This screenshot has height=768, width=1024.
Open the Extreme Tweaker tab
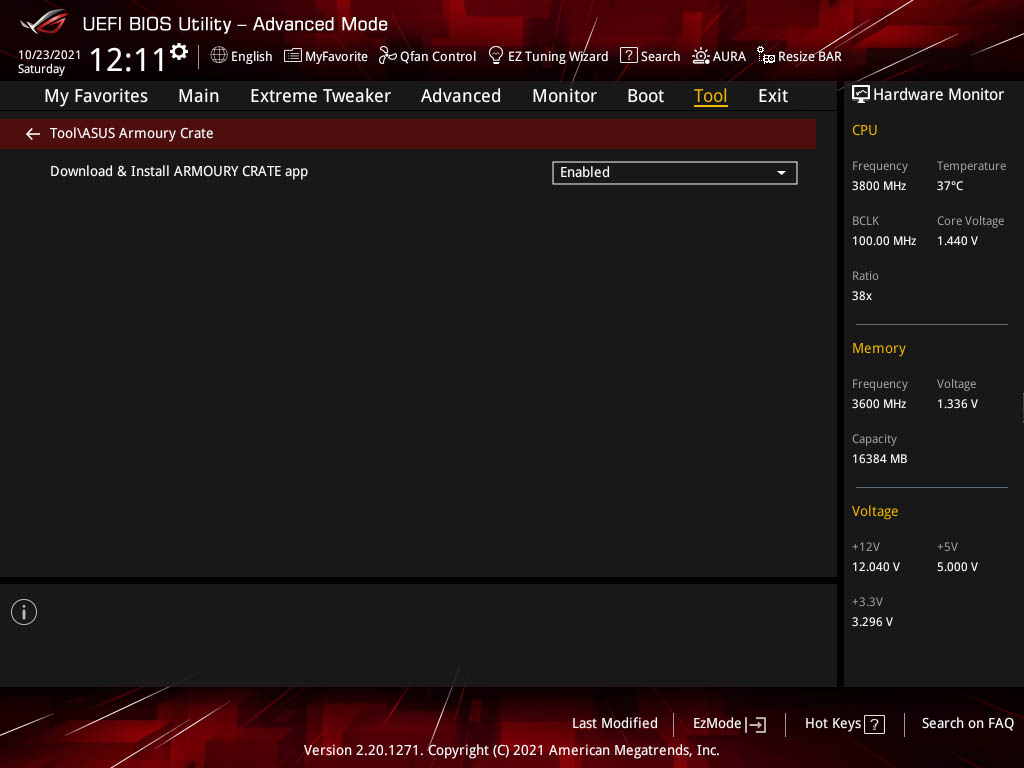pyautogui.click(x=320, y=96)
